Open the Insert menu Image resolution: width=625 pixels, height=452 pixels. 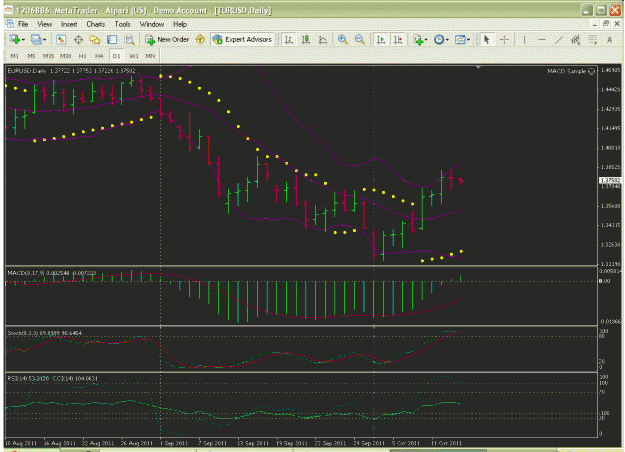click(x=69, y=24)
